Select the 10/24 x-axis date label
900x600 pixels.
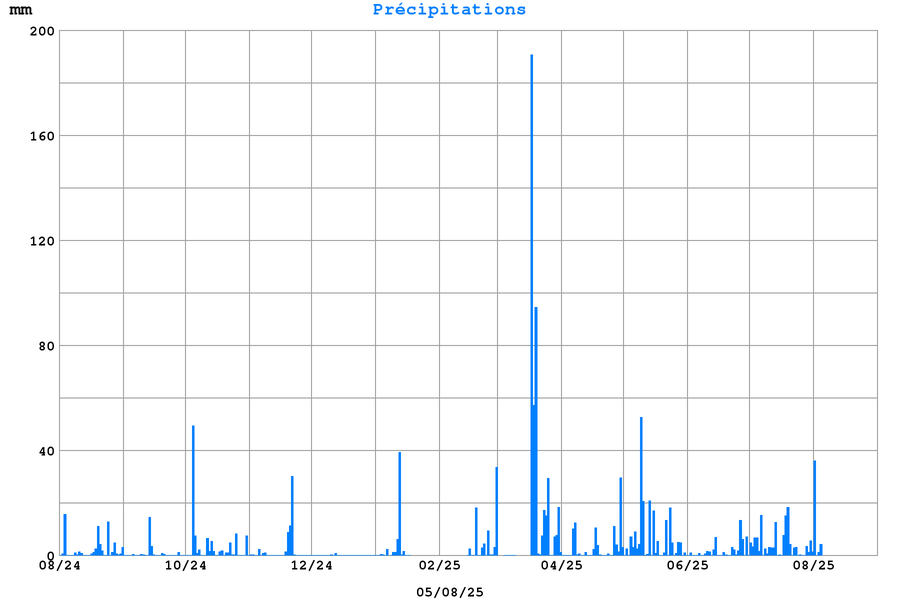(x=186, y=566)
